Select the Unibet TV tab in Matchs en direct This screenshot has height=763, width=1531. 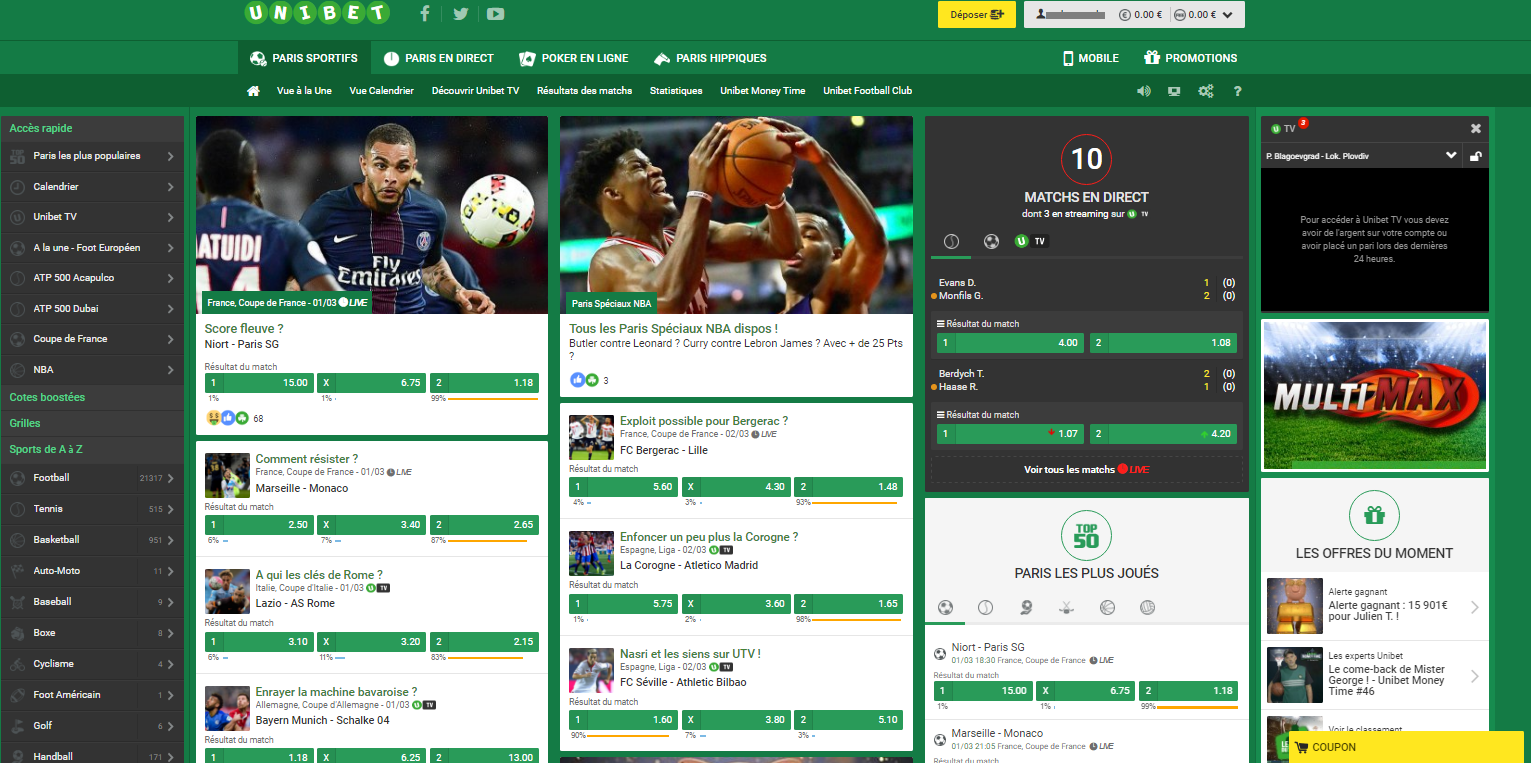1031,241
